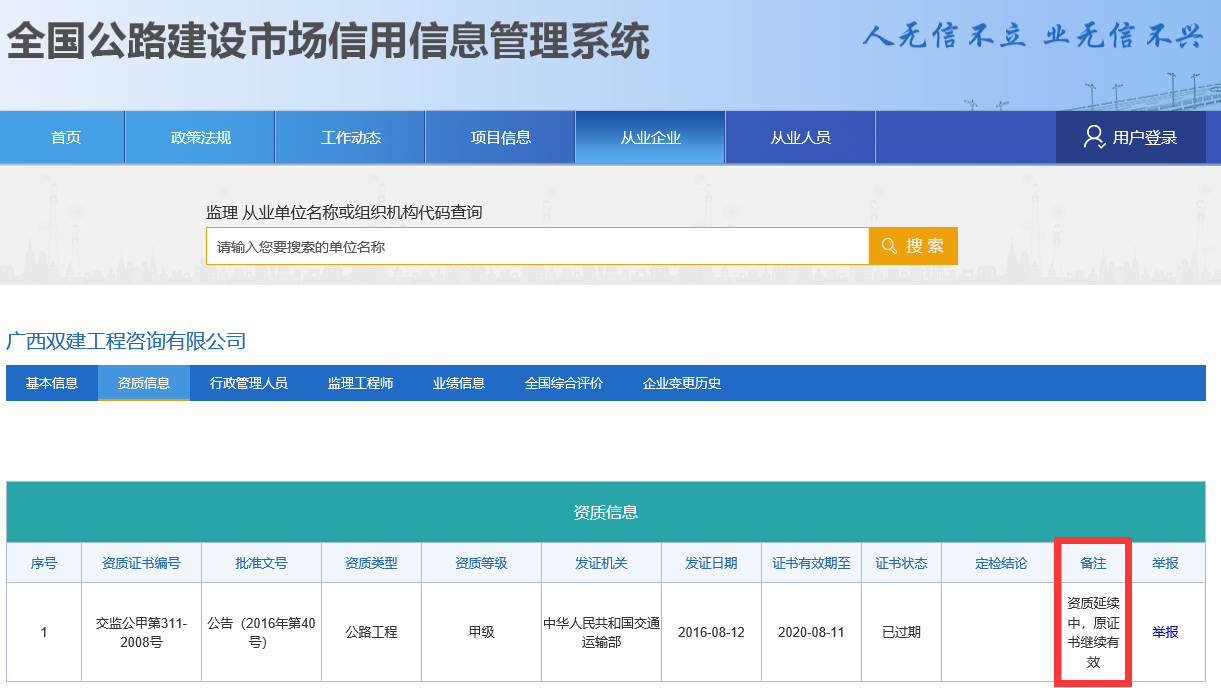Click the row number 1 cell

pyautogui.click(x=44, y=632)
